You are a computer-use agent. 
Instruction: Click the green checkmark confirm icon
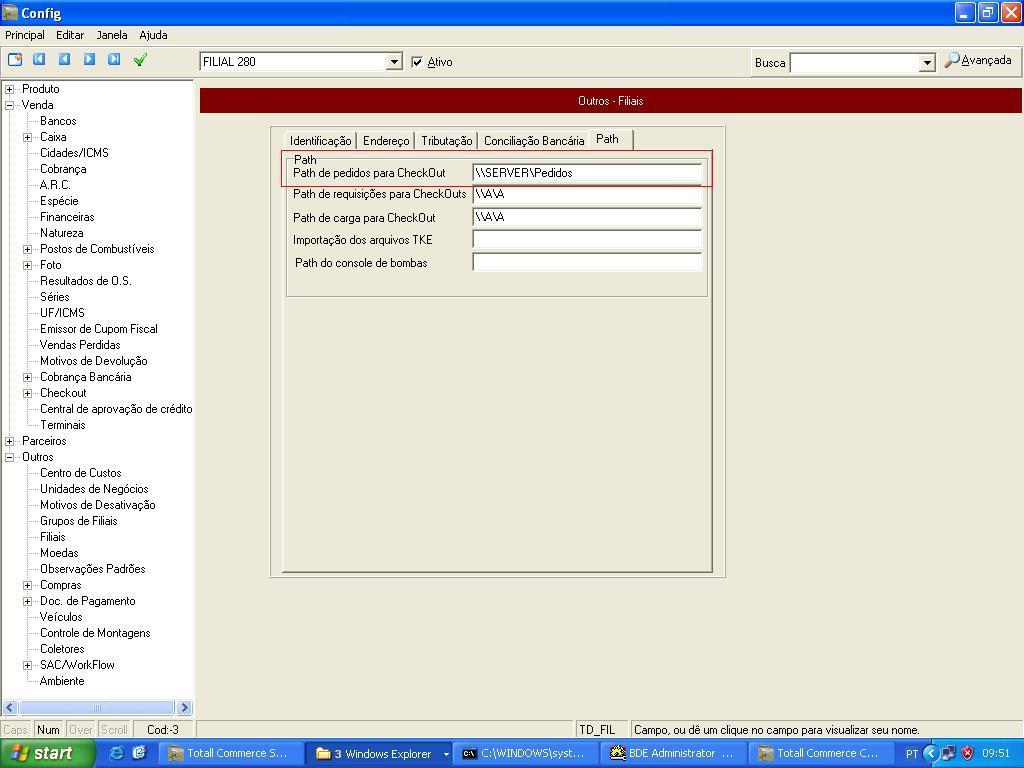[140, 60]
